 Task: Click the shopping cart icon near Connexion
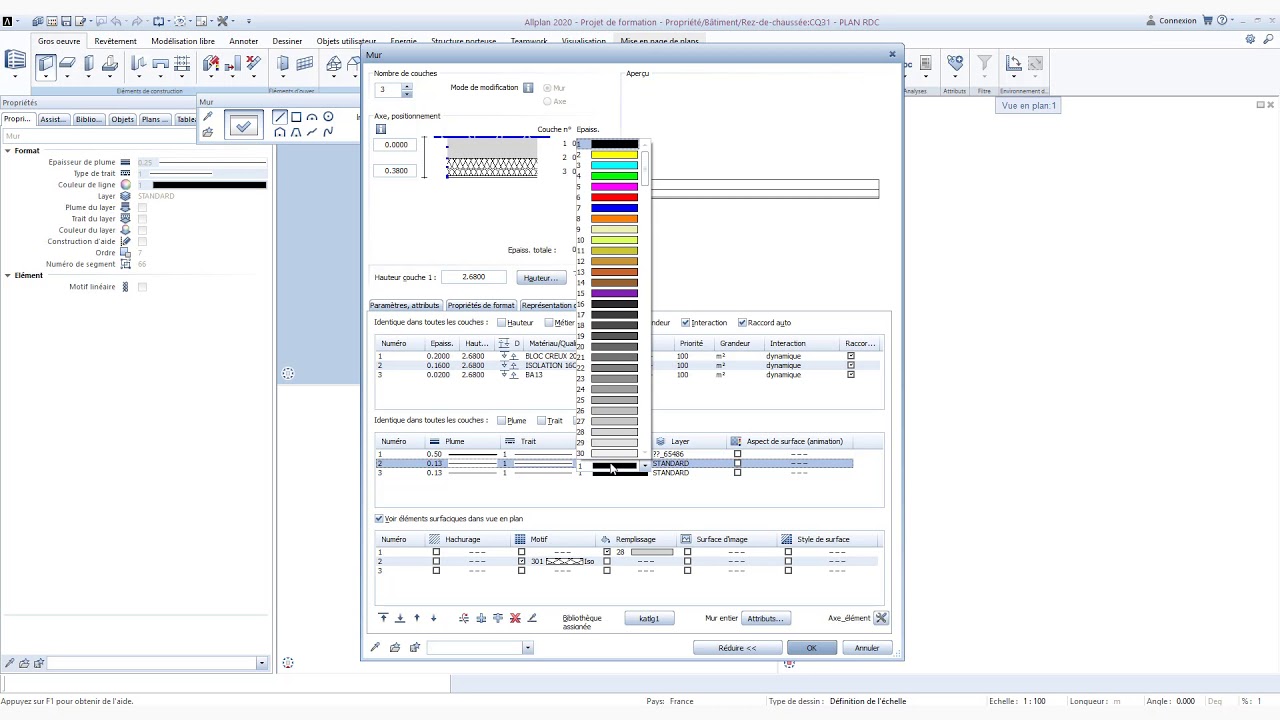[x=1207, y=21]
